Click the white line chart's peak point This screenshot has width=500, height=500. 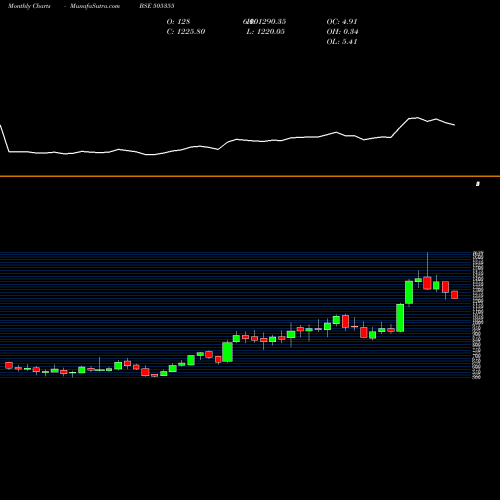tap(417, 117)
